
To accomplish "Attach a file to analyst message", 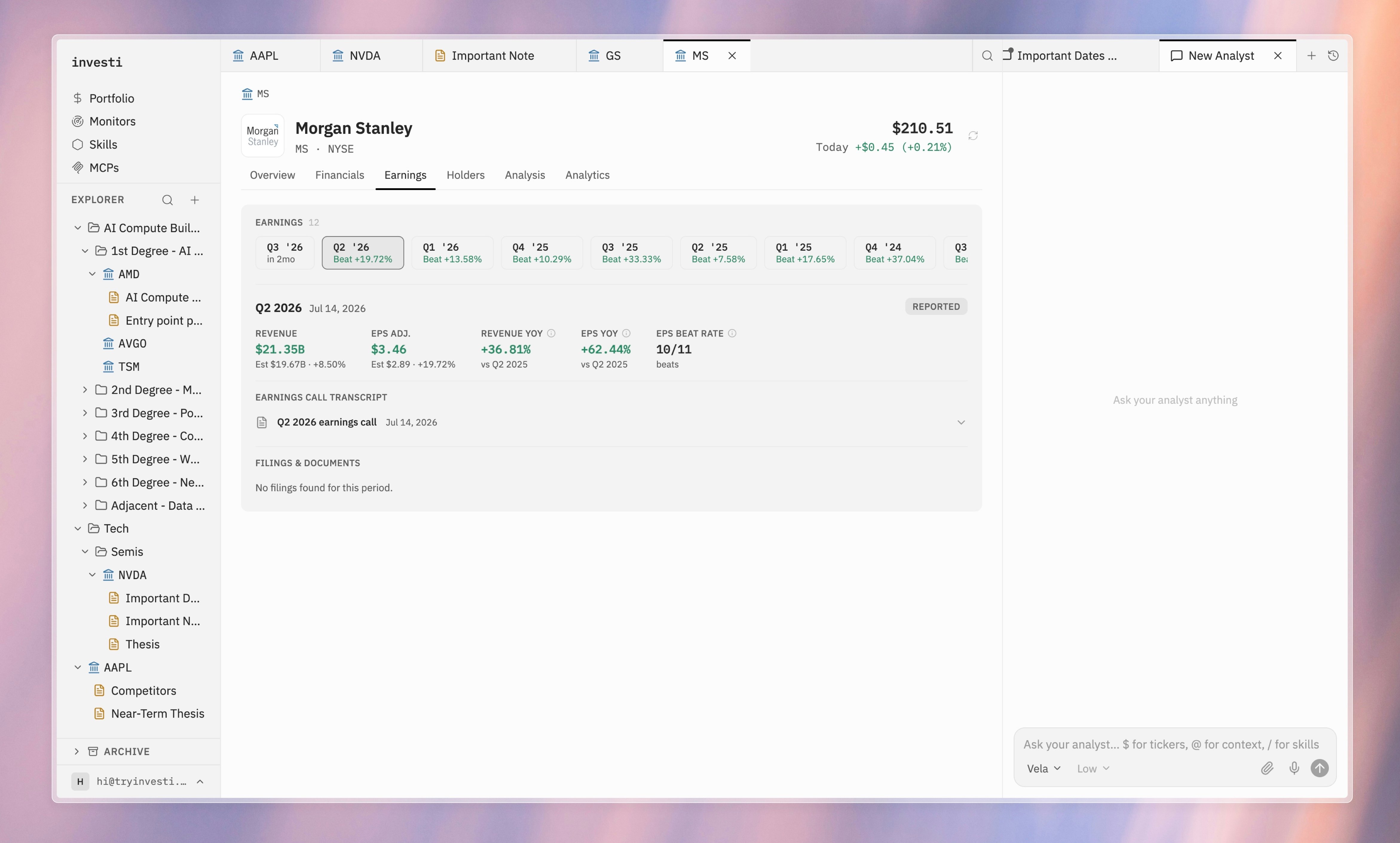I will click(1267, 769).
